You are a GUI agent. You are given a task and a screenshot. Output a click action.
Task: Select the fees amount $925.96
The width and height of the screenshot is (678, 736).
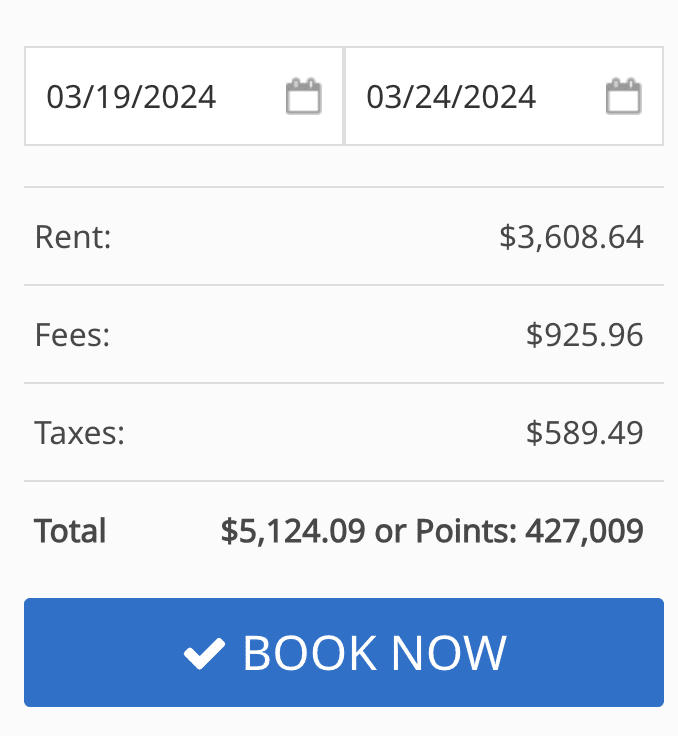click(584, 335)
